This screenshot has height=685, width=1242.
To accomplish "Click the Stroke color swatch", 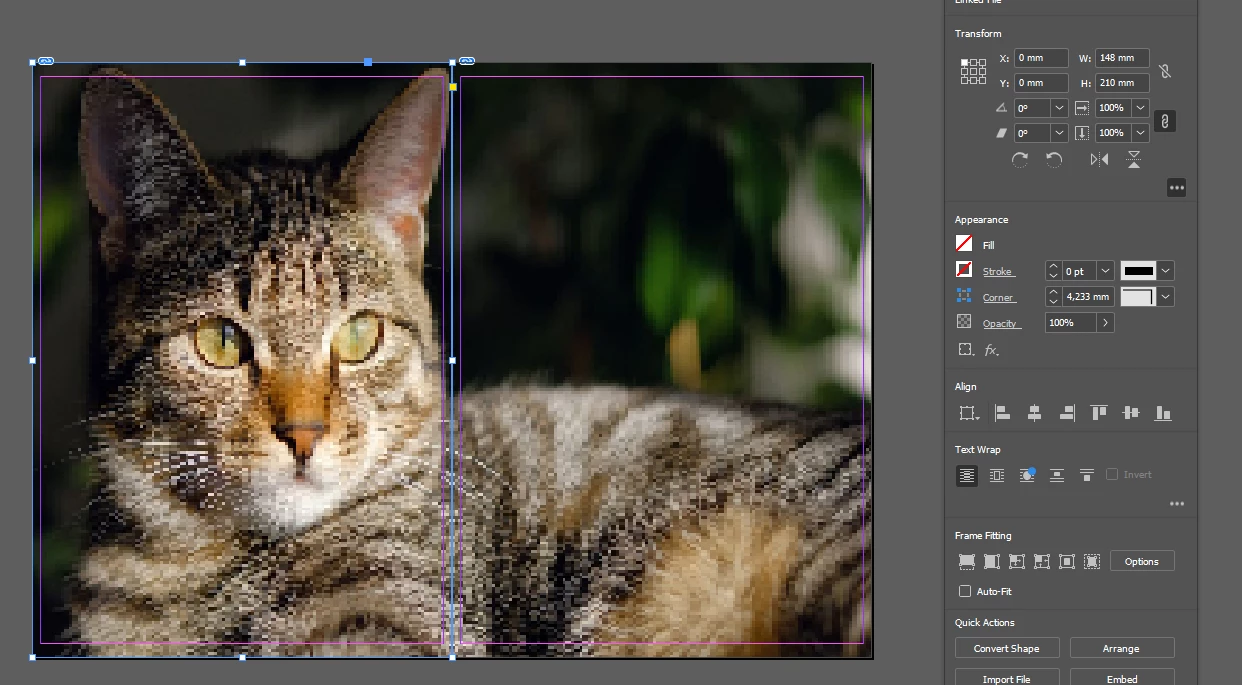I will click(x=964, y=270).
